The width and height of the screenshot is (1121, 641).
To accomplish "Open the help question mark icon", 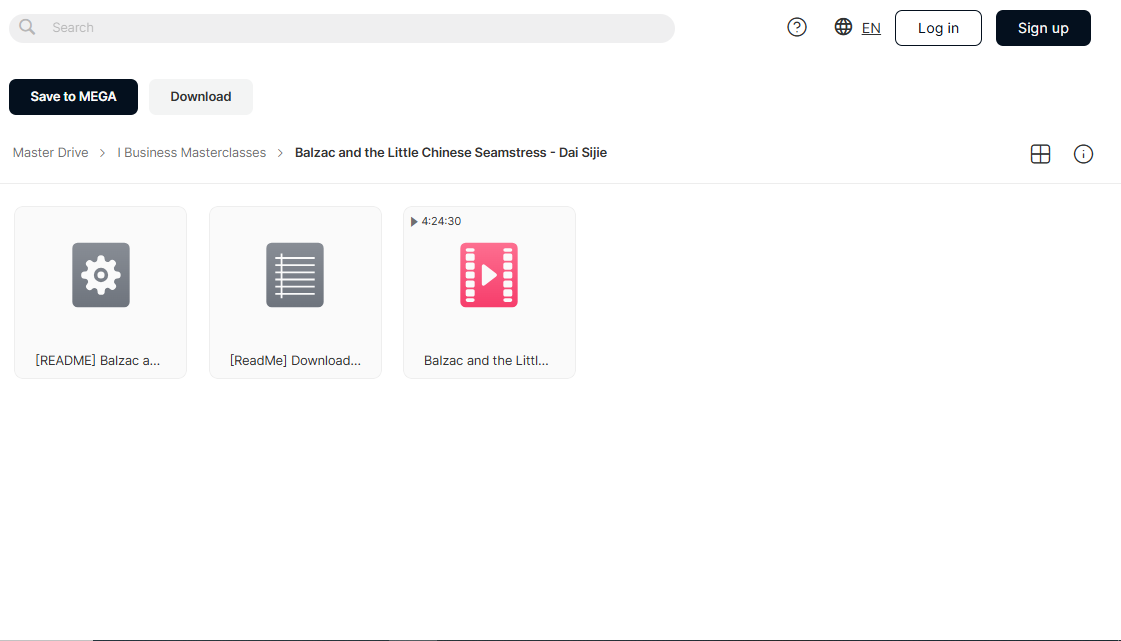I will (x=796, y=27).
